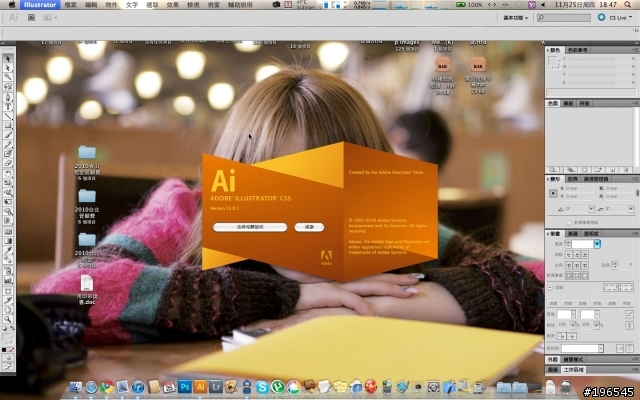Select the Scale tool
640x400 pixels.
(x=8, y=183)
